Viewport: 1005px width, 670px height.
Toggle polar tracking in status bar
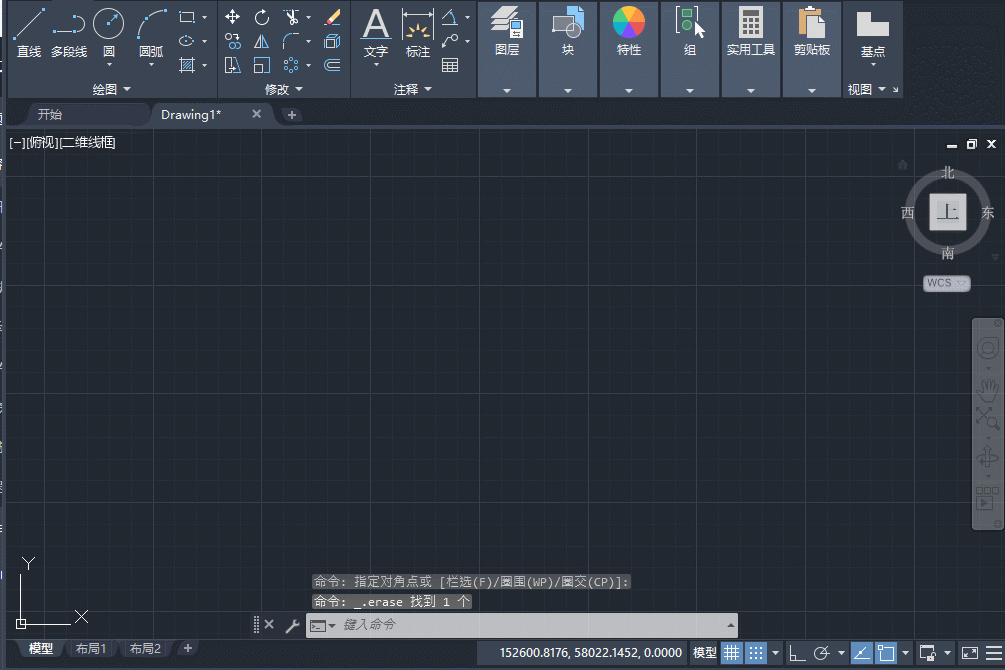[x=821, y=653]
